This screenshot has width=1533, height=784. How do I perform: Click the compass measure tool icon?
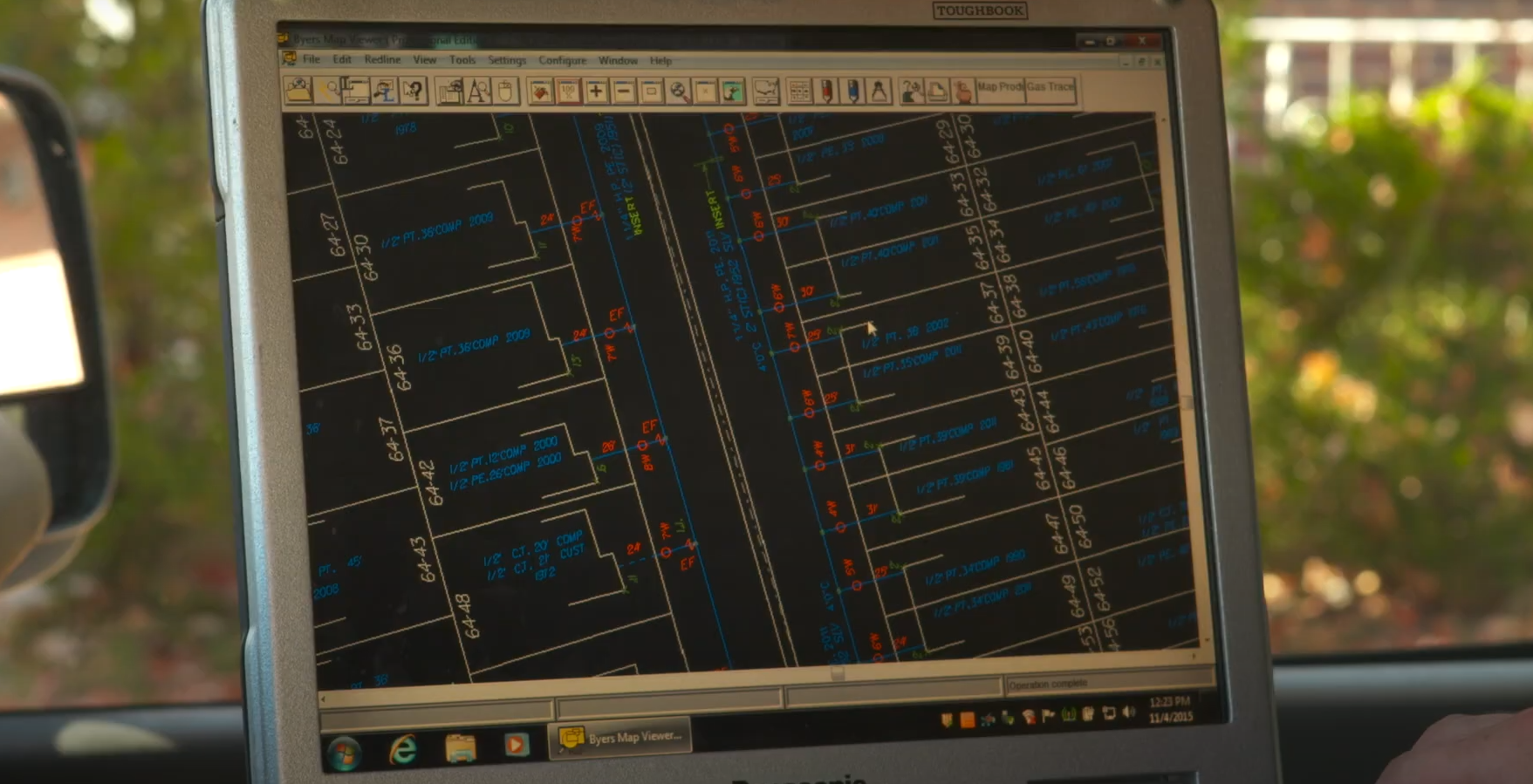coord(879,91)
